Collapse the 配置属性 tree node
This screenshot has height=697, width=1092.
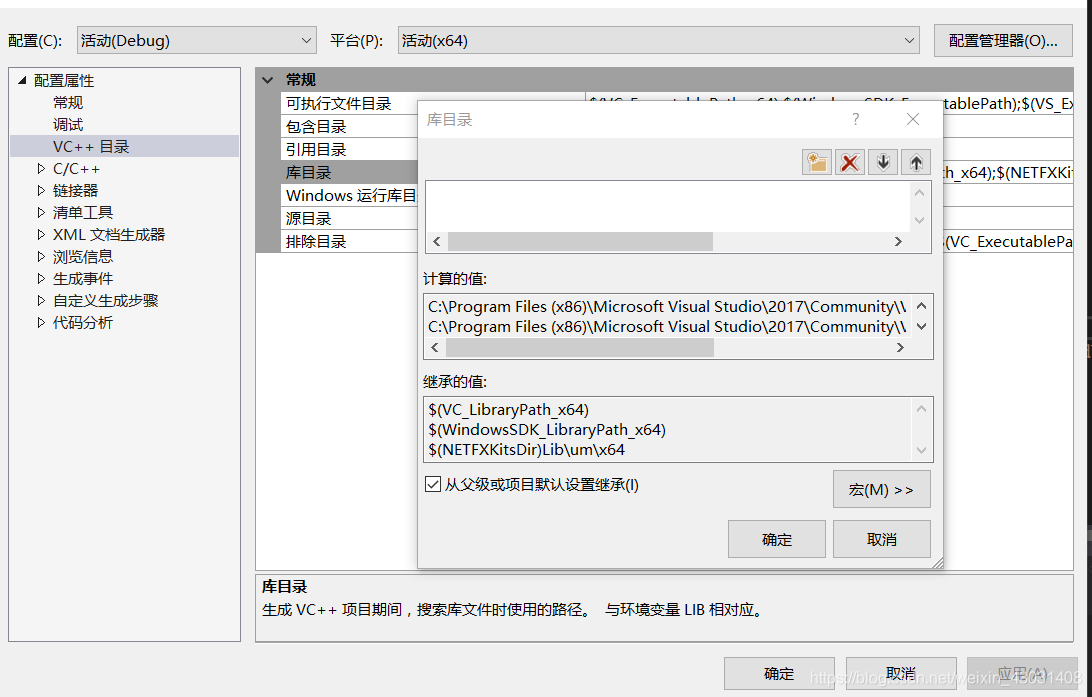click(22, 80)
